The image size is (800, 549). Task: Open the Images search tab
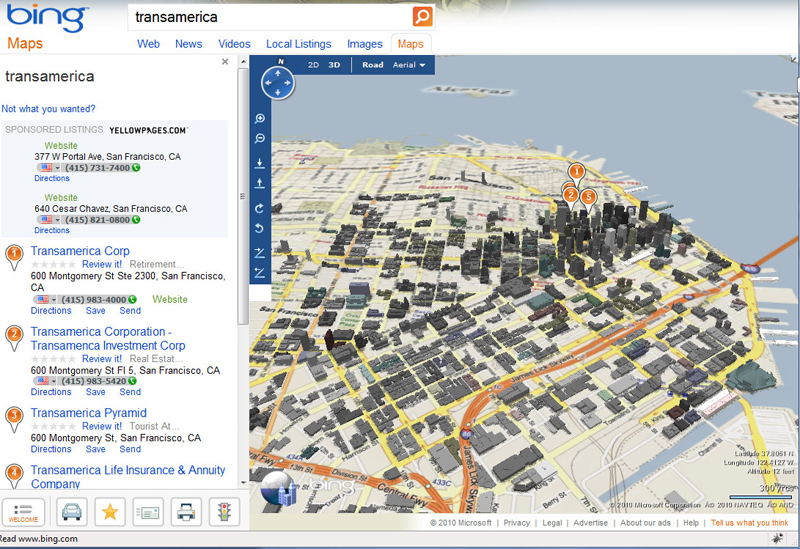pyautogui.click(x=364, y=44)
